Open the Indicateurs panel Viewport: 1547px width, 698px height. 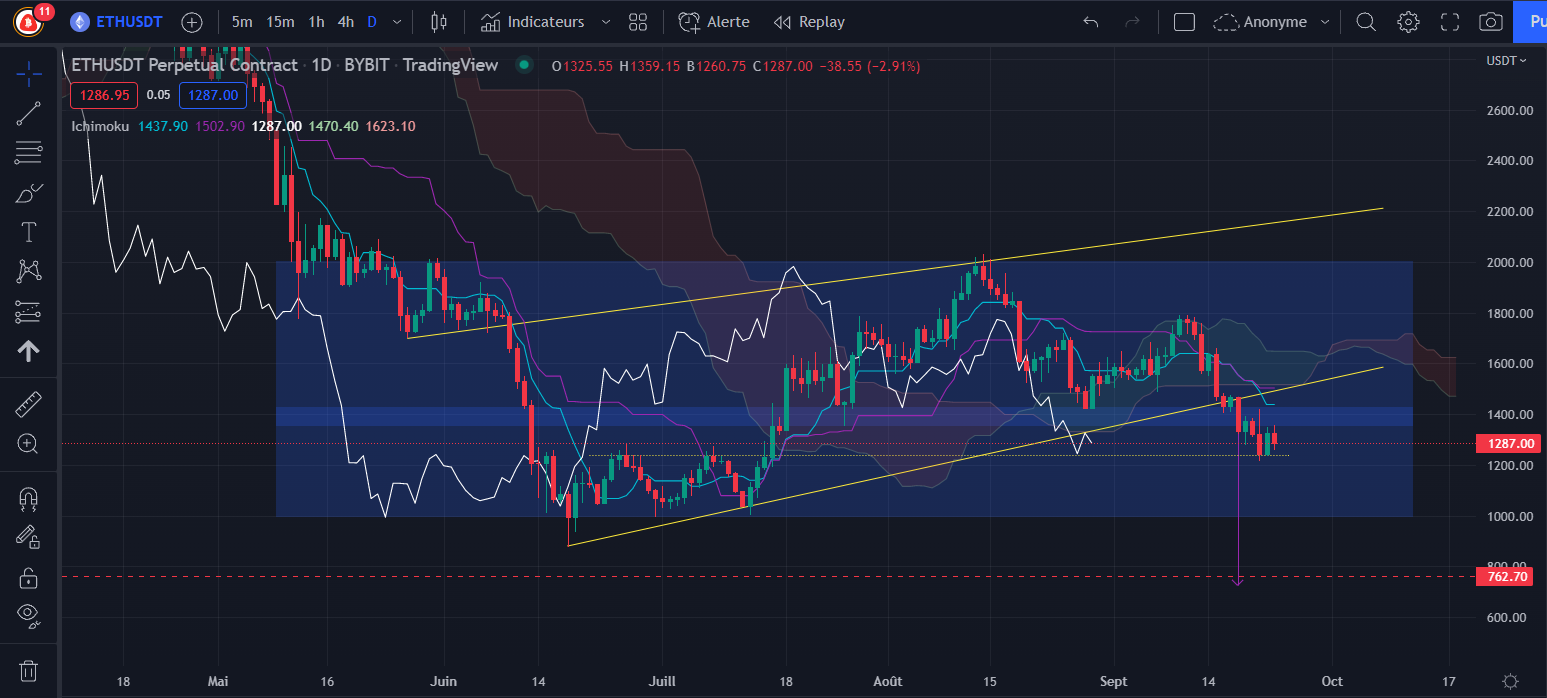point(534,21)
